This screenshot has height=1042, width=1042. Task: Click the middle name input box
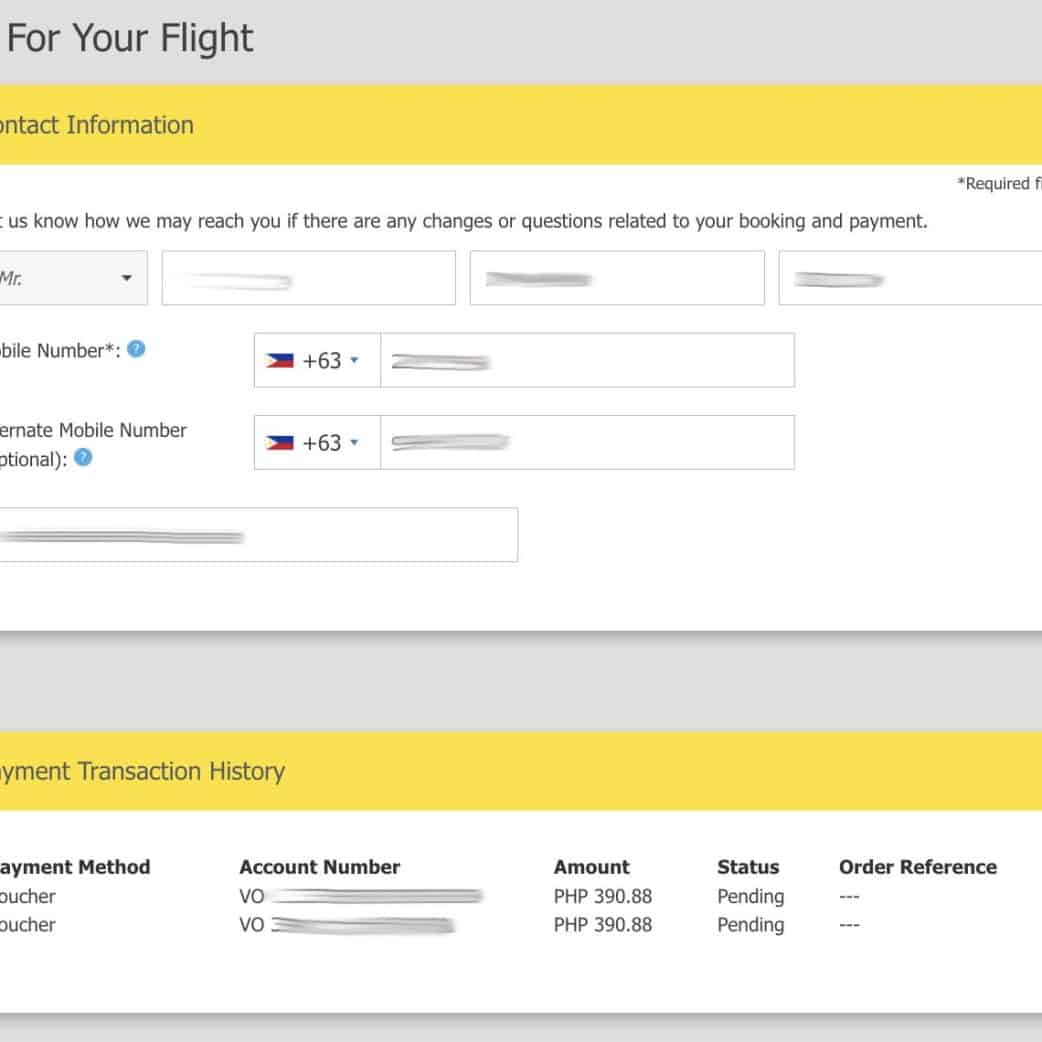(x=616, y=278)
